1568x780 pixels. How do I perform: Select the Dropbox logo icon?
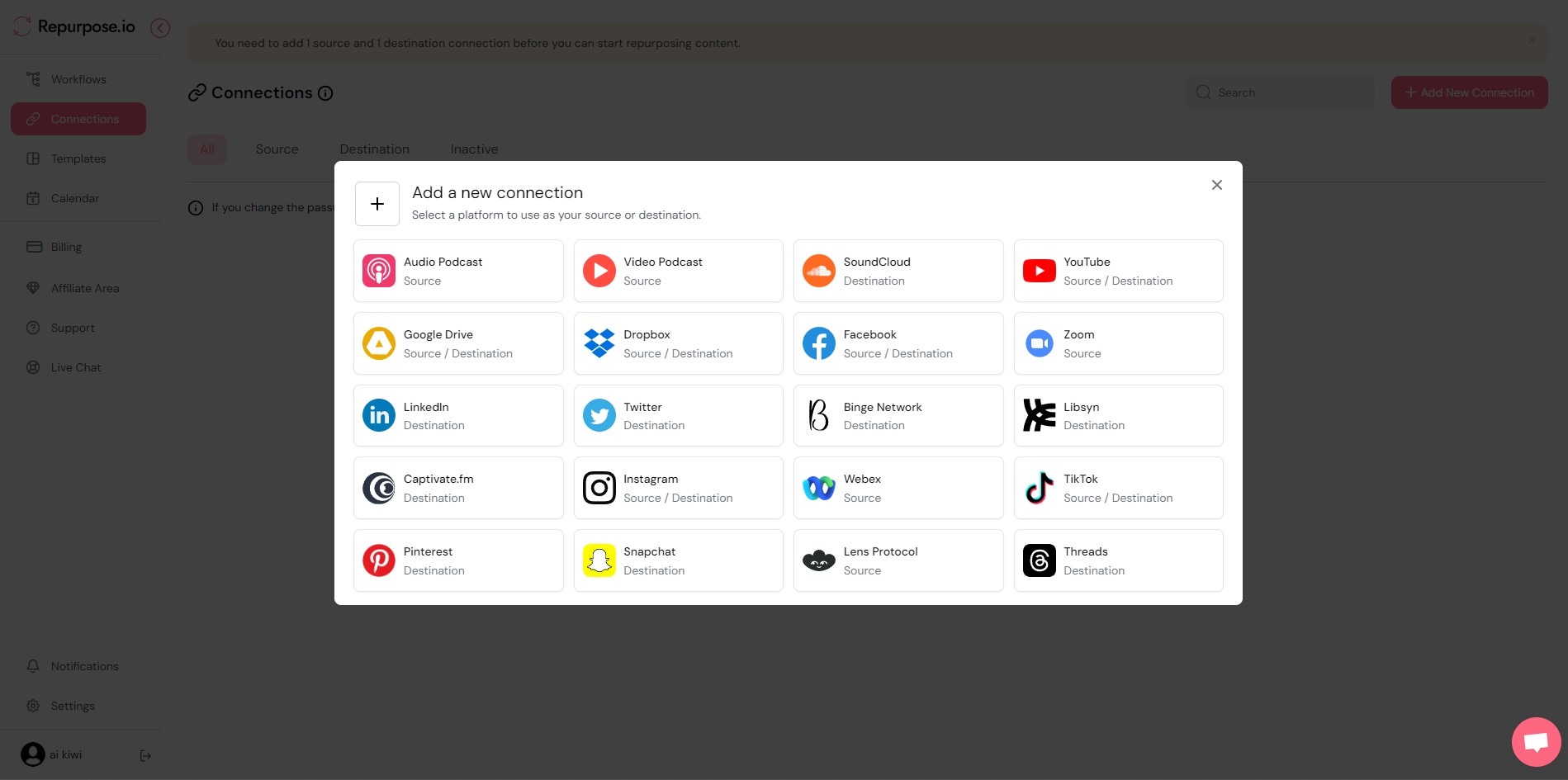pos(599,343)
